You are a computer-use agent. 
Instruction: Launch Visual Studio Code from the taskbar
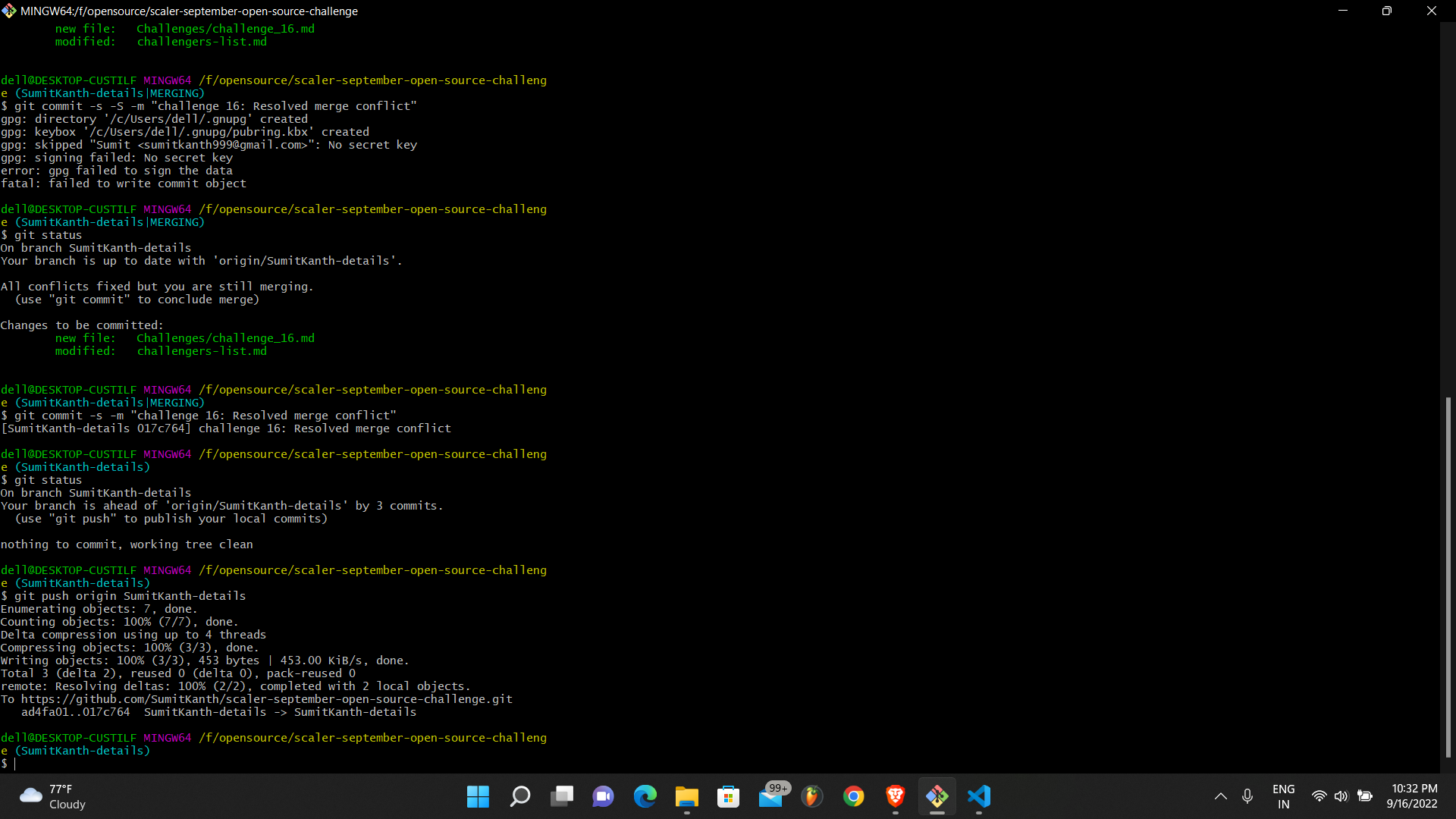coord(979,797)
